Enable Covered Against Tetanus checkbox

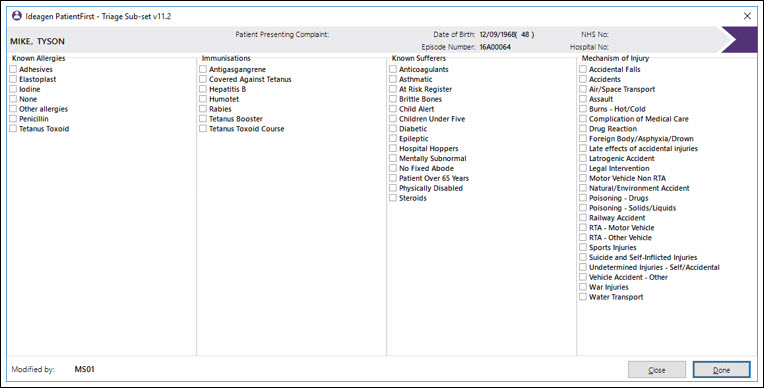point(203,79)
